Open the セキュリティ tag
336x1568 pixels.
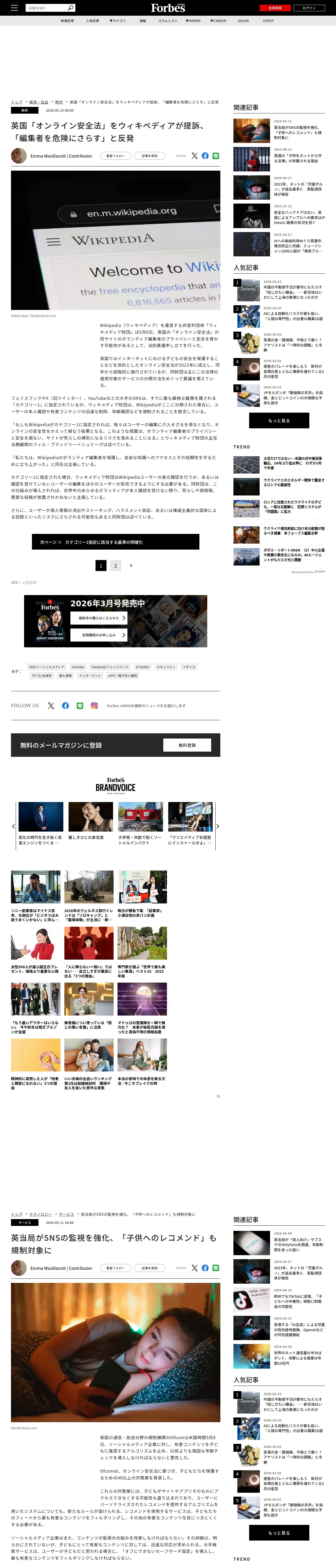tap(166, 667)
